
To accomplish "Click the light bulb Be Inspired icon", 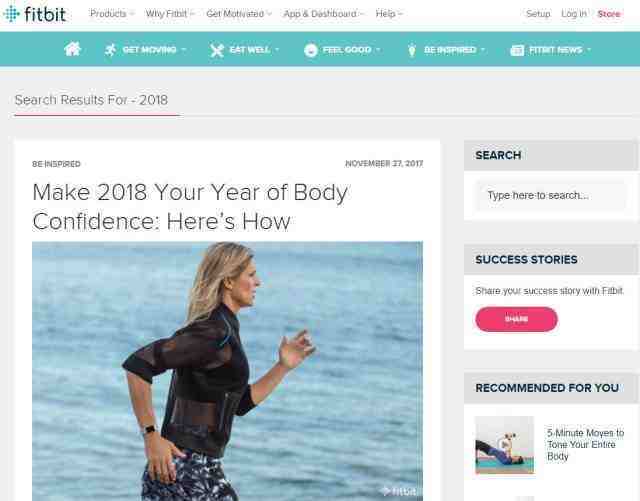I will coord(412,50).
